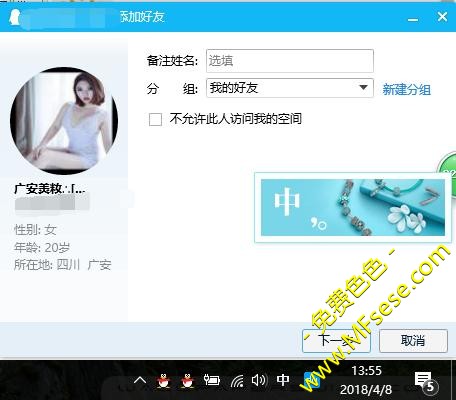Toggle the 中 input method indicator
Screen dimensions: 456x400
coord(283,380)
